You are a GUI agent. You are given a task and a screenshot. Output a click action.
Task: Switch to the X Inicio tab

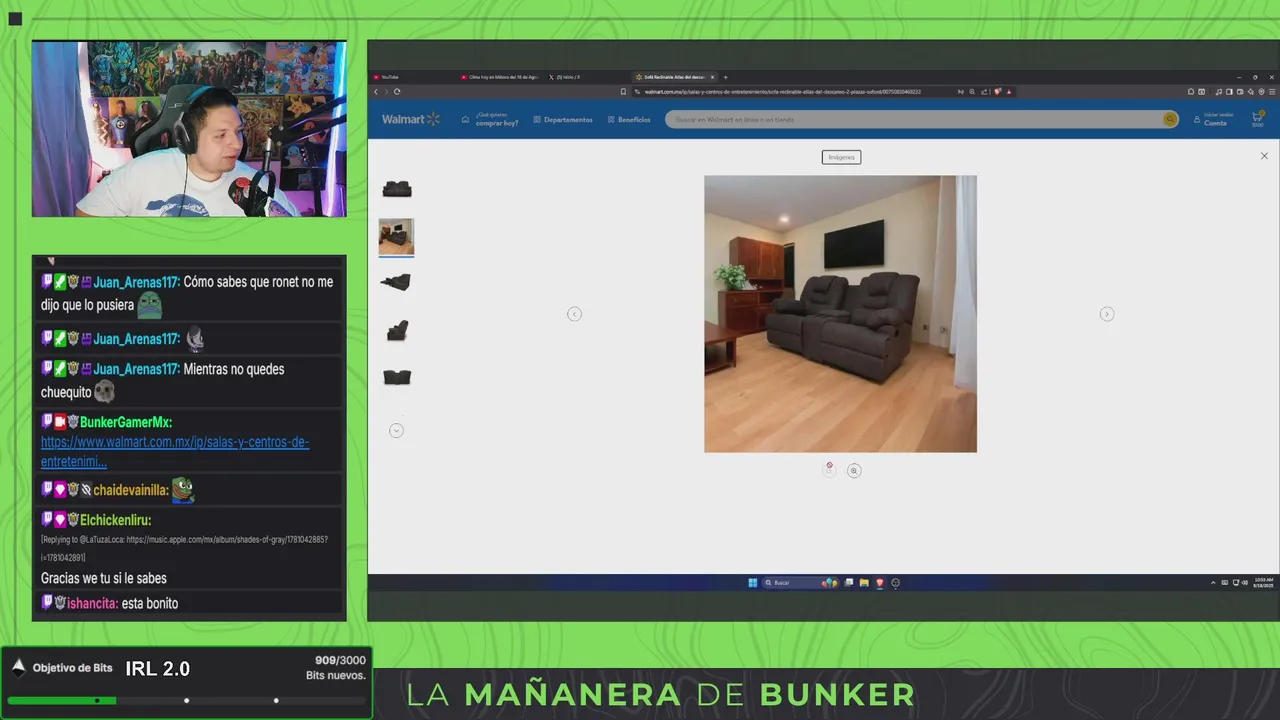click(x=587, y=77)
